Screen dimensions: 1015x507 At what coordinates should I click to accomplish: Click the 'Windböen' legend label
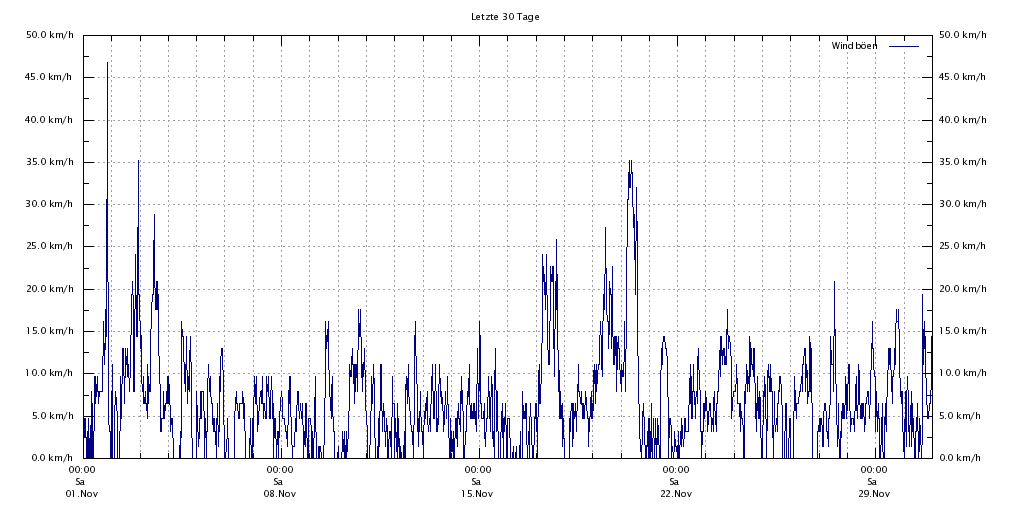[854, 46]
